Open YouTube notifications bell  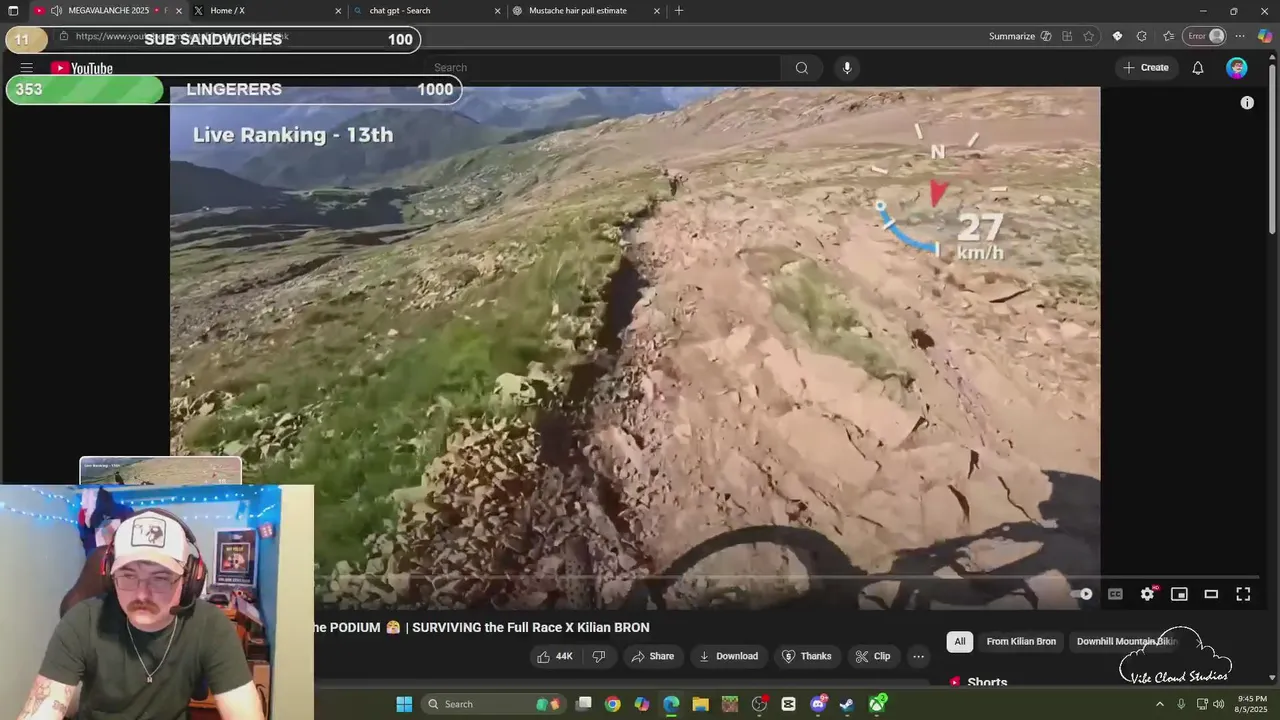coord(1198,68)
